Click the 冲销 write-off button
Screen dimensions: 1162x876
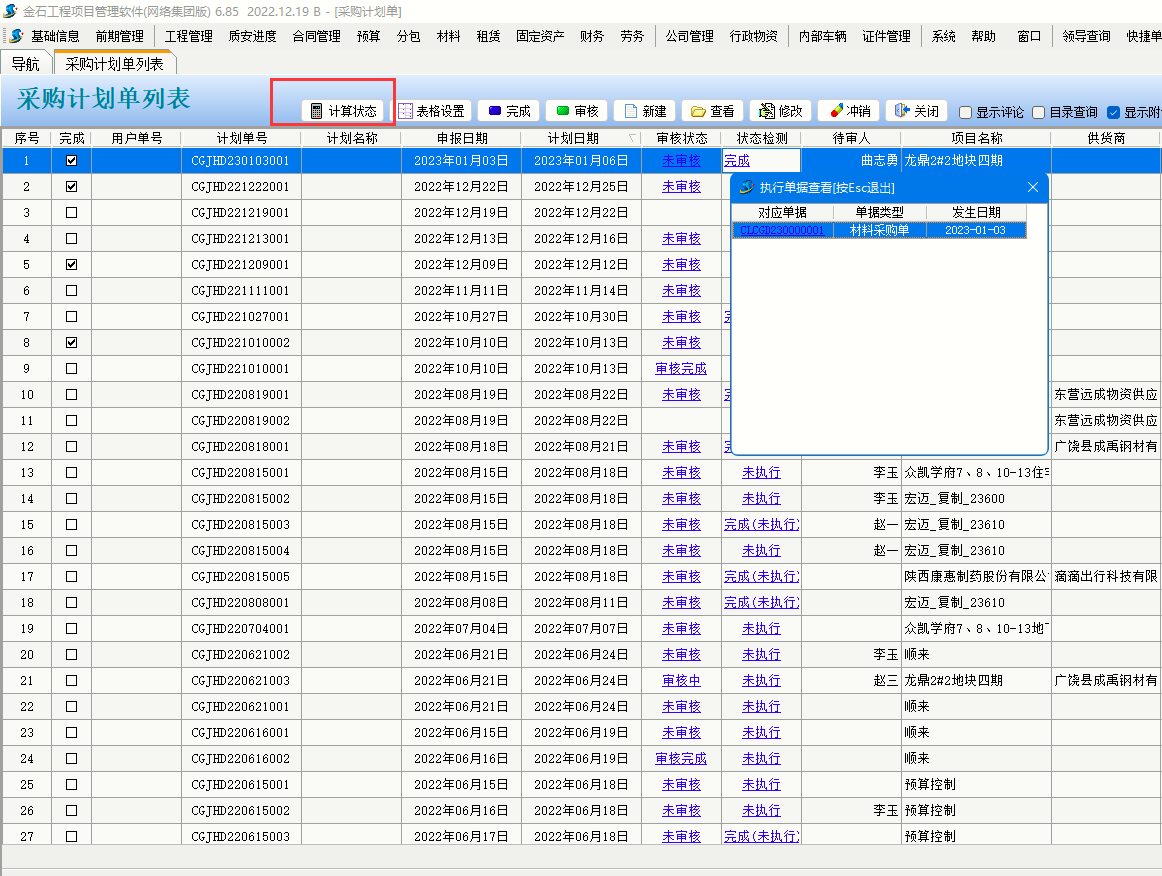(849, 111)
